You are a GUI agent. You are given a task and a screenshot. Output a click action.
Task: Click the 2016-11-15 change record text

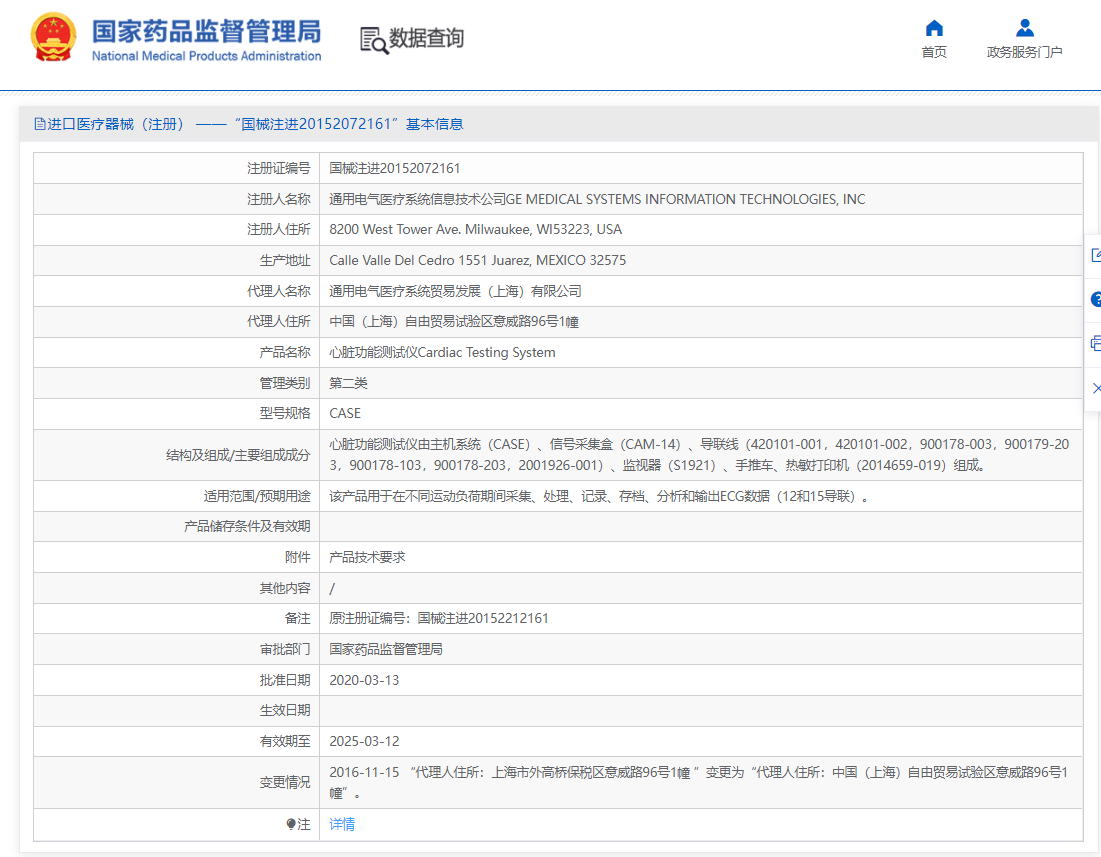(x=699, y=783)
